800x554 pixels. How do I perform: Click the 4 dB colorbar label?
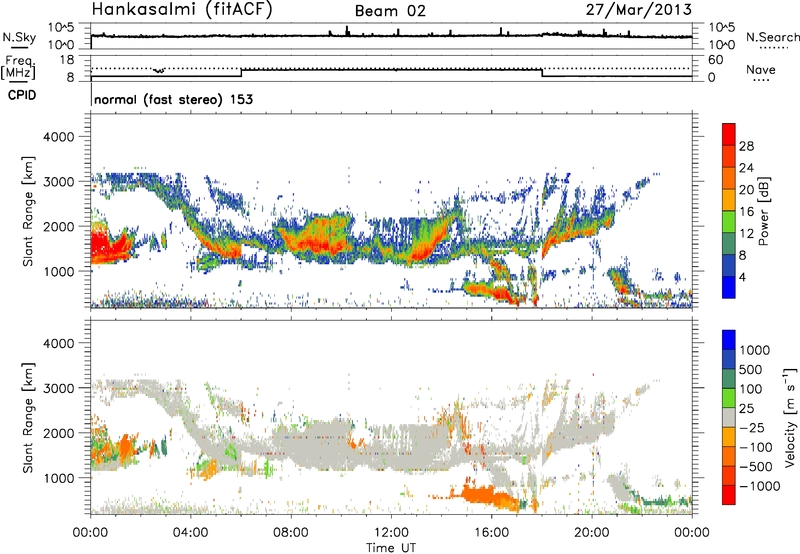(x=743, y=277)
